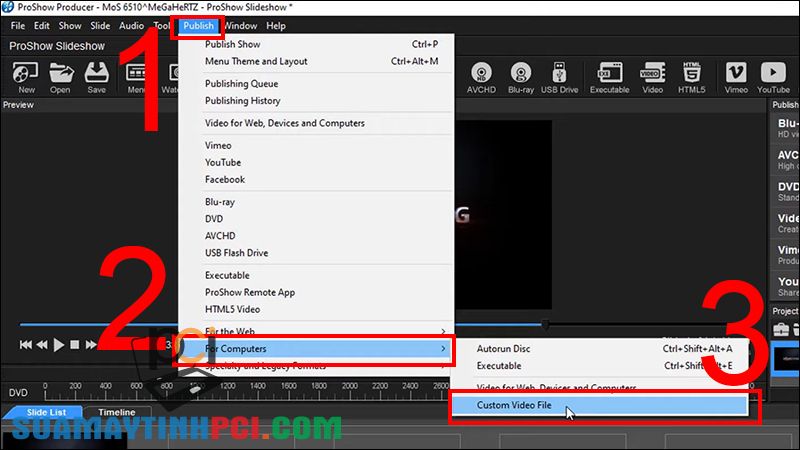Open the Help menu
The height and width of the screenshot is (450, 800).
click(x=276, y=26)
